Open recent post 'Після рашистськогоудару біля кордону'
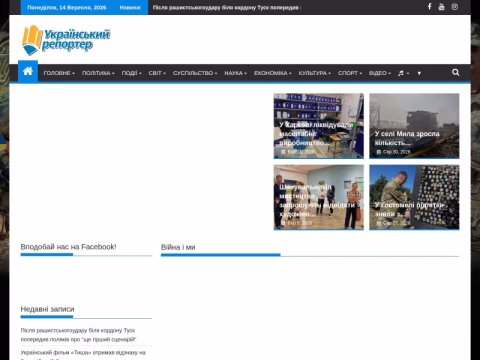Viewport: 480px width, 360px height. pos(78,335)
